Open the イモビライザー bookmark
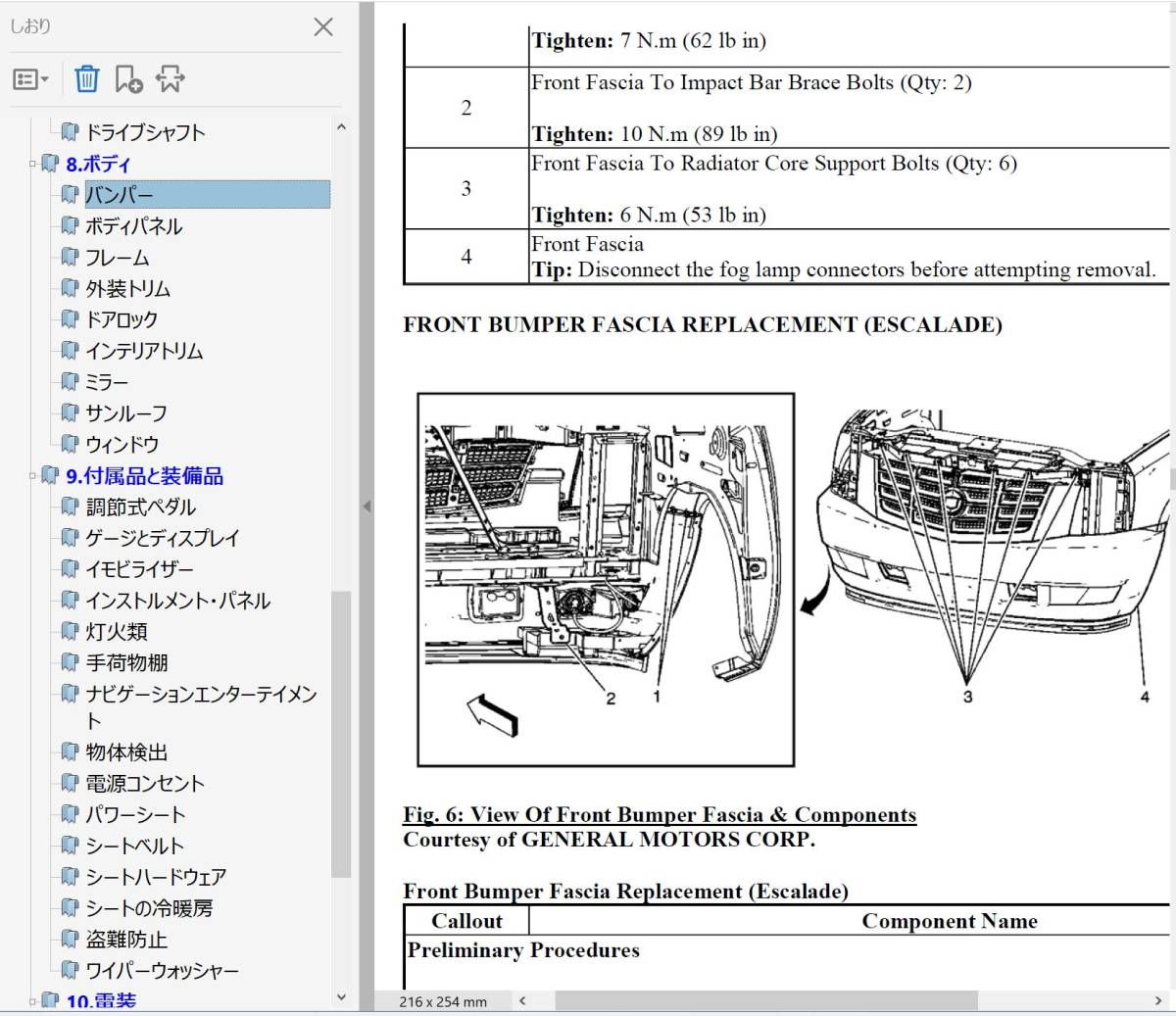The width and height of the screenshot is (1176, 1016). pos(139,569)
